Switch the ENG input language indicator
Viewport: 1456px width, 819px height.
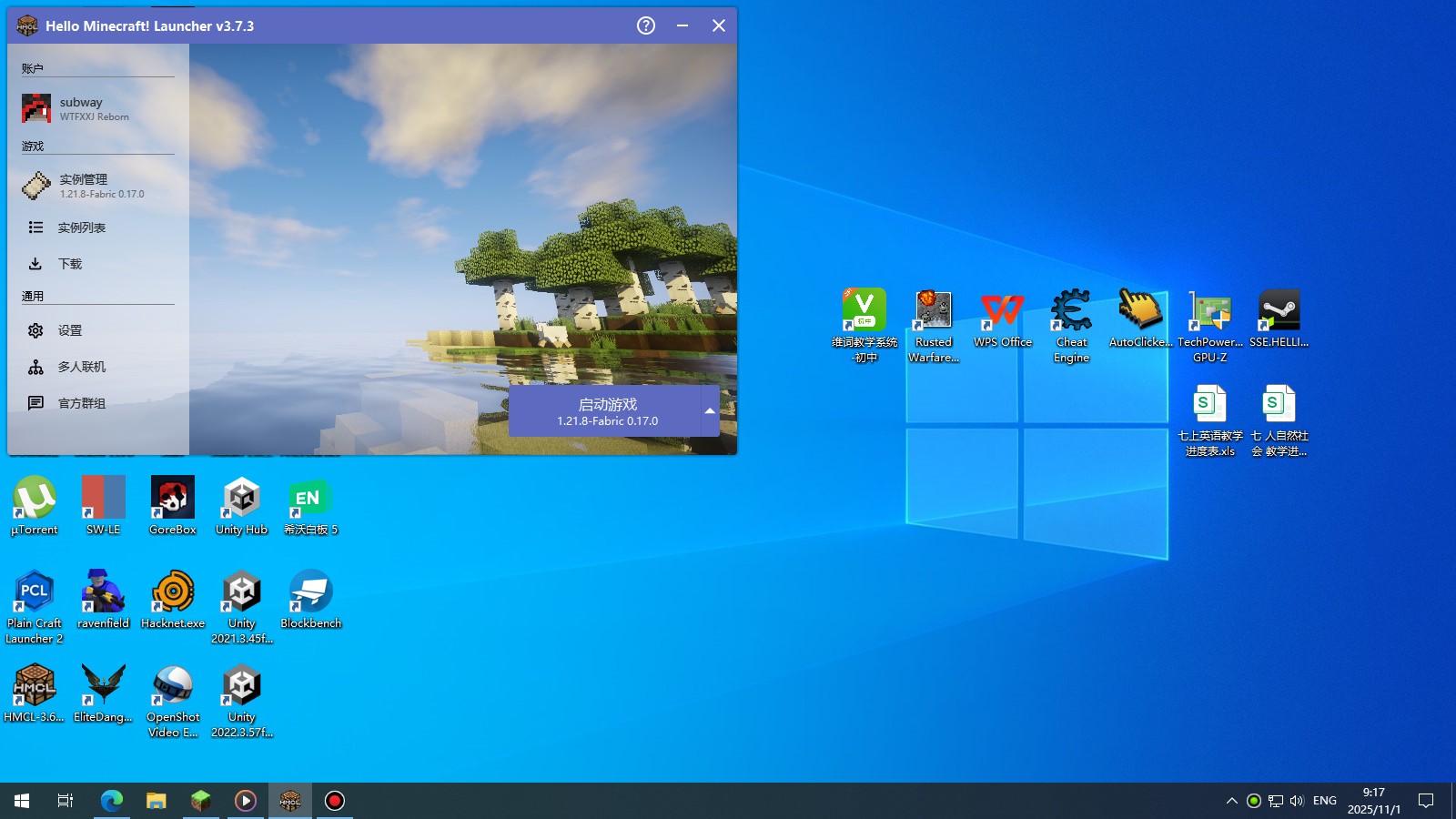point(1324,801)
